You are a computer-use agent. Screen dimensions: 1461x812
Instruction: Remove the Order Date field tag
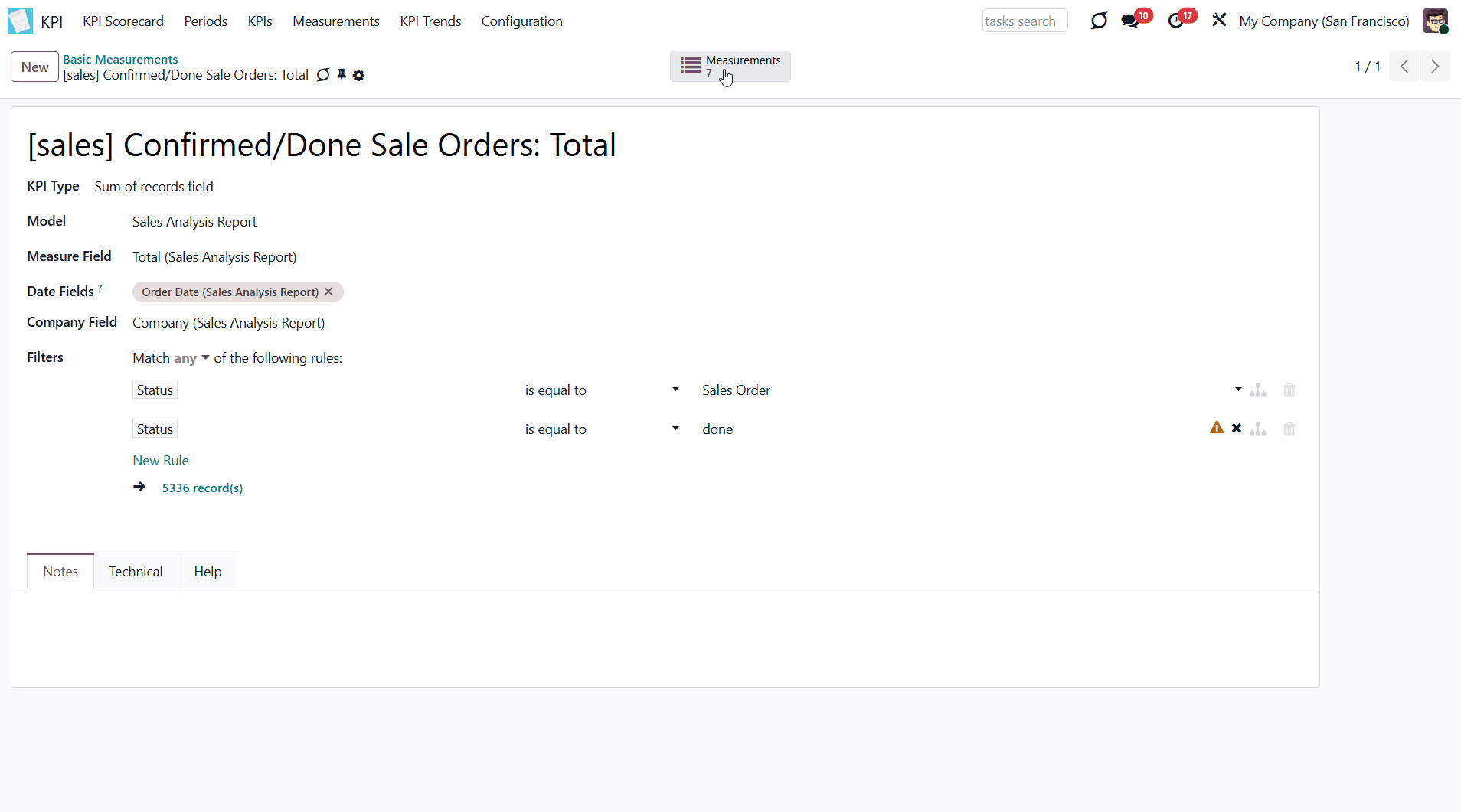328,292
